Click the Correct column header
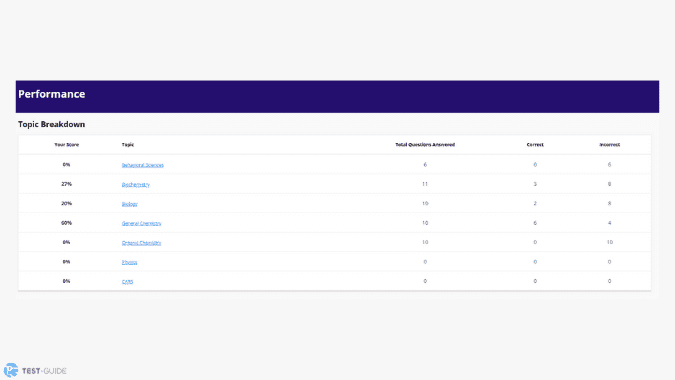This screenshot has height=380, width=675. [535, 145]
